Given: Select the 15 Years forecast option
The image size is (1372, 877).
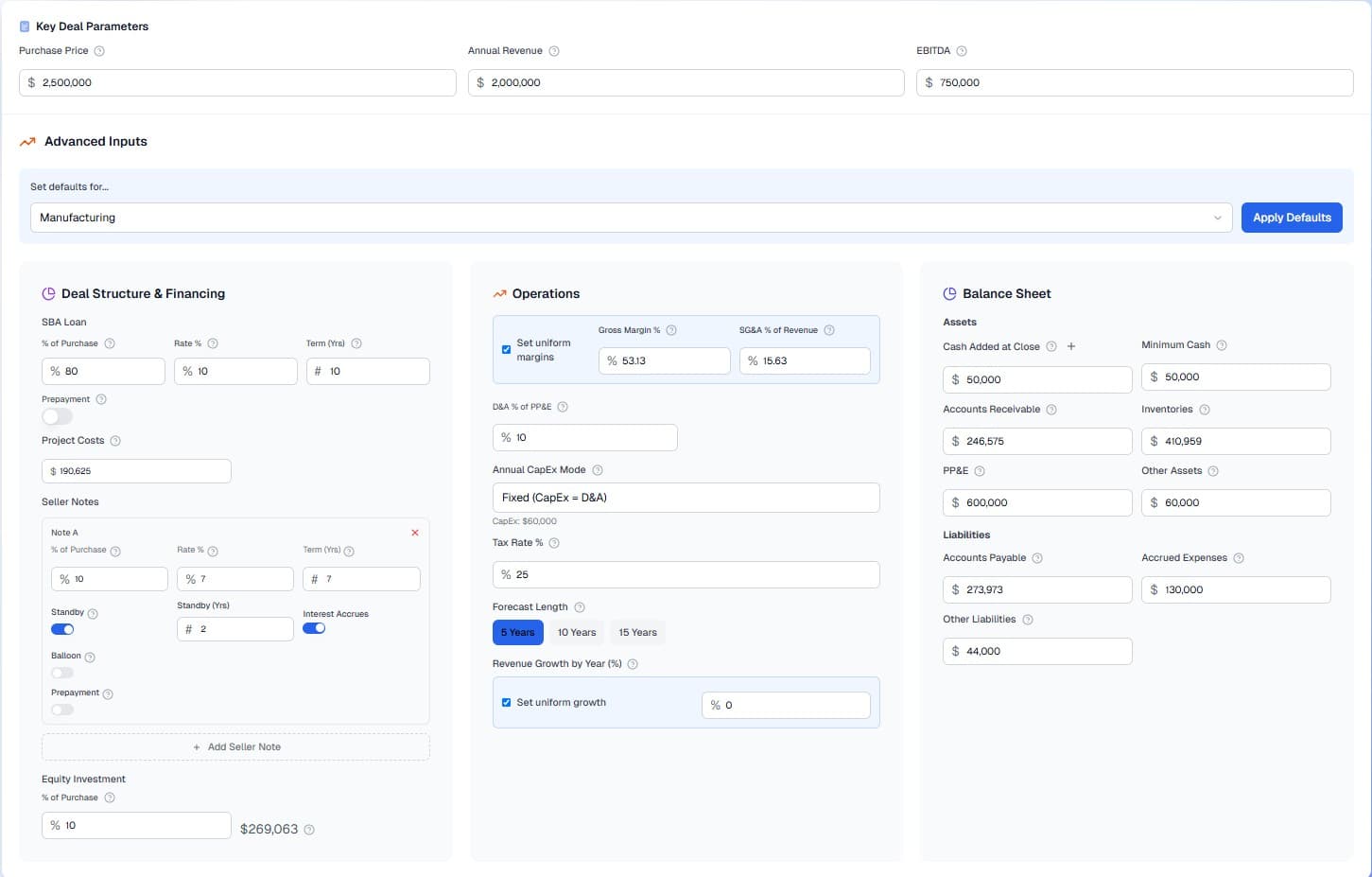Looking at the screenshot, I should (636, 632).
